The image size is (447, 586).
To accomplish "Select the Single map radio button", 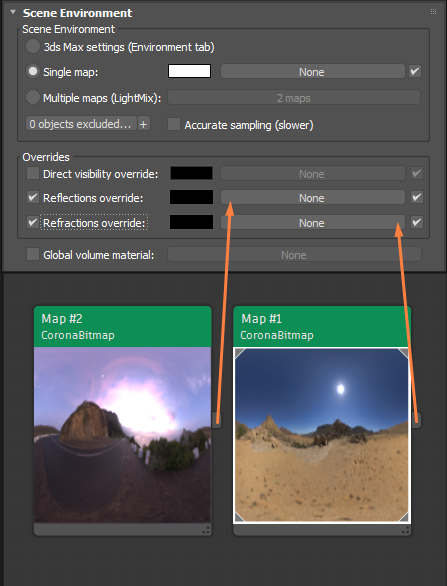I will pos(33,71).
